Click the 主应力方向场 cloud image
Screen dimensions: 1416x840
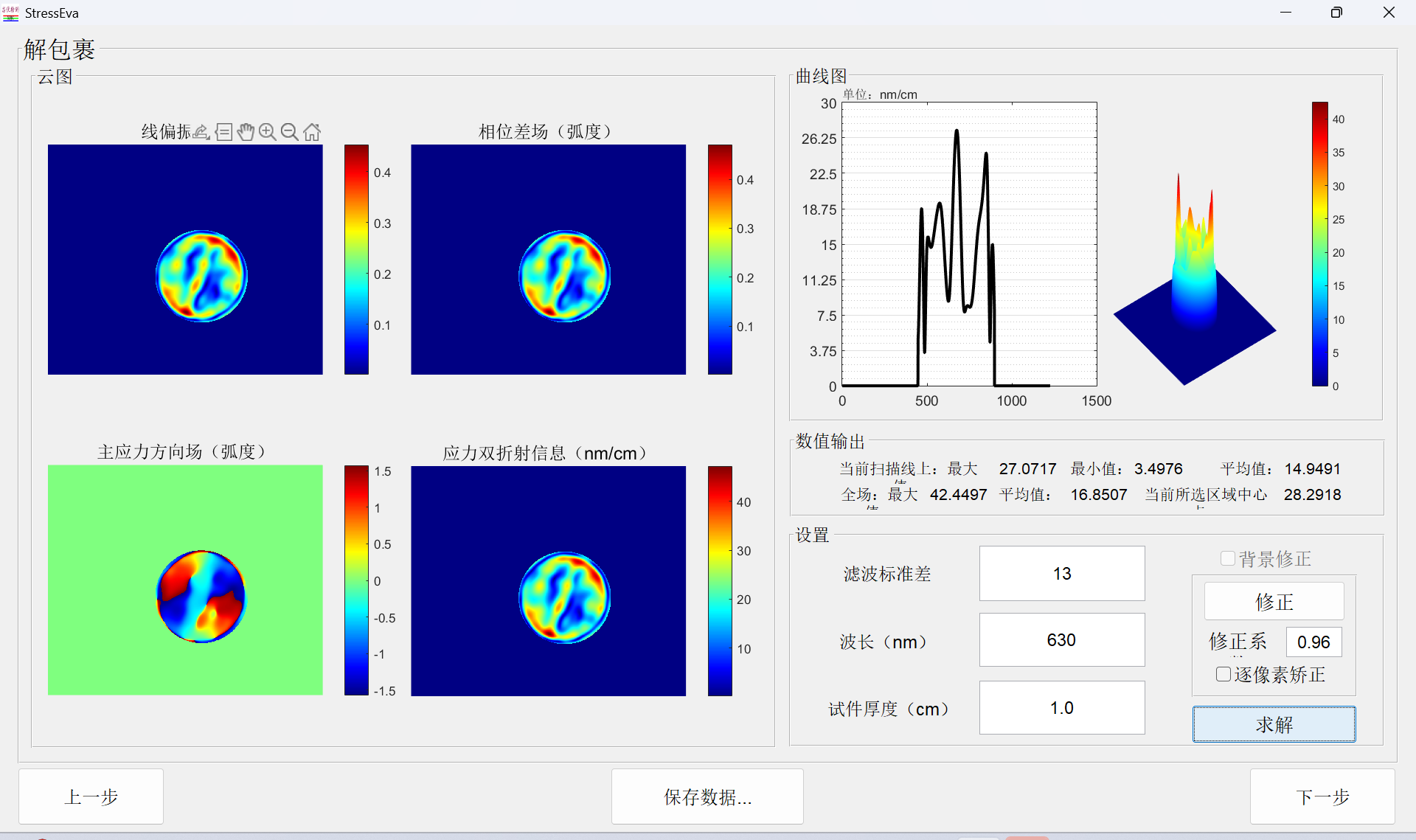click(185, 580)
